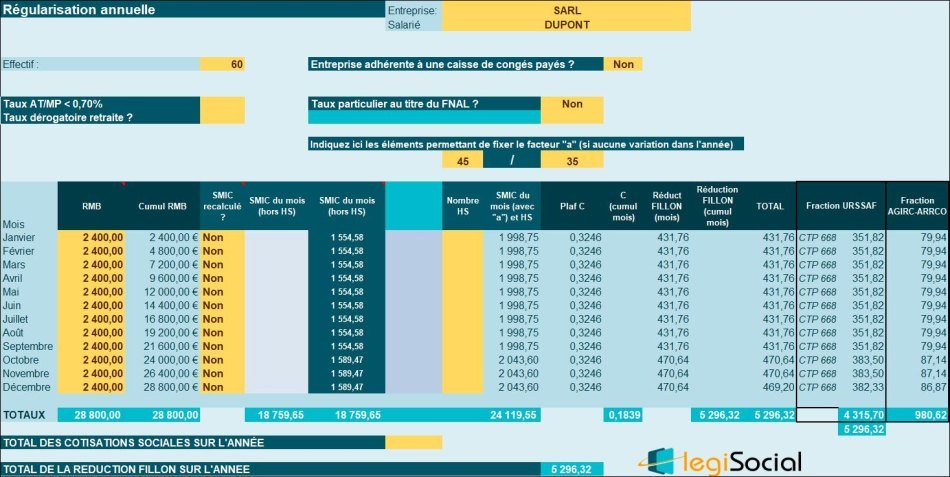Viewport: 950px width, 477px height.
Task: Open the caisse de congés payés Non dropdown
Action: click(x=623, y=64)
